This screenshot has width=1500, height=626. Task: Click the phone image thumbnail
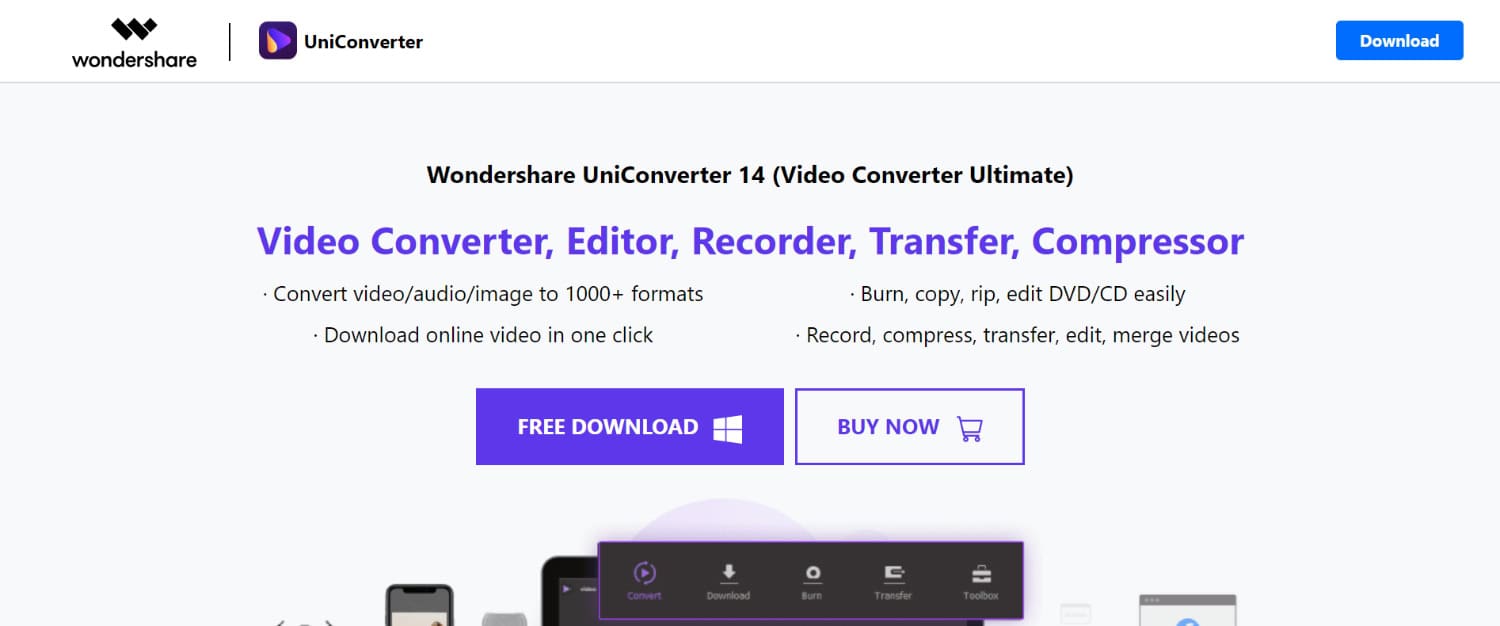(x=419, y=606)
